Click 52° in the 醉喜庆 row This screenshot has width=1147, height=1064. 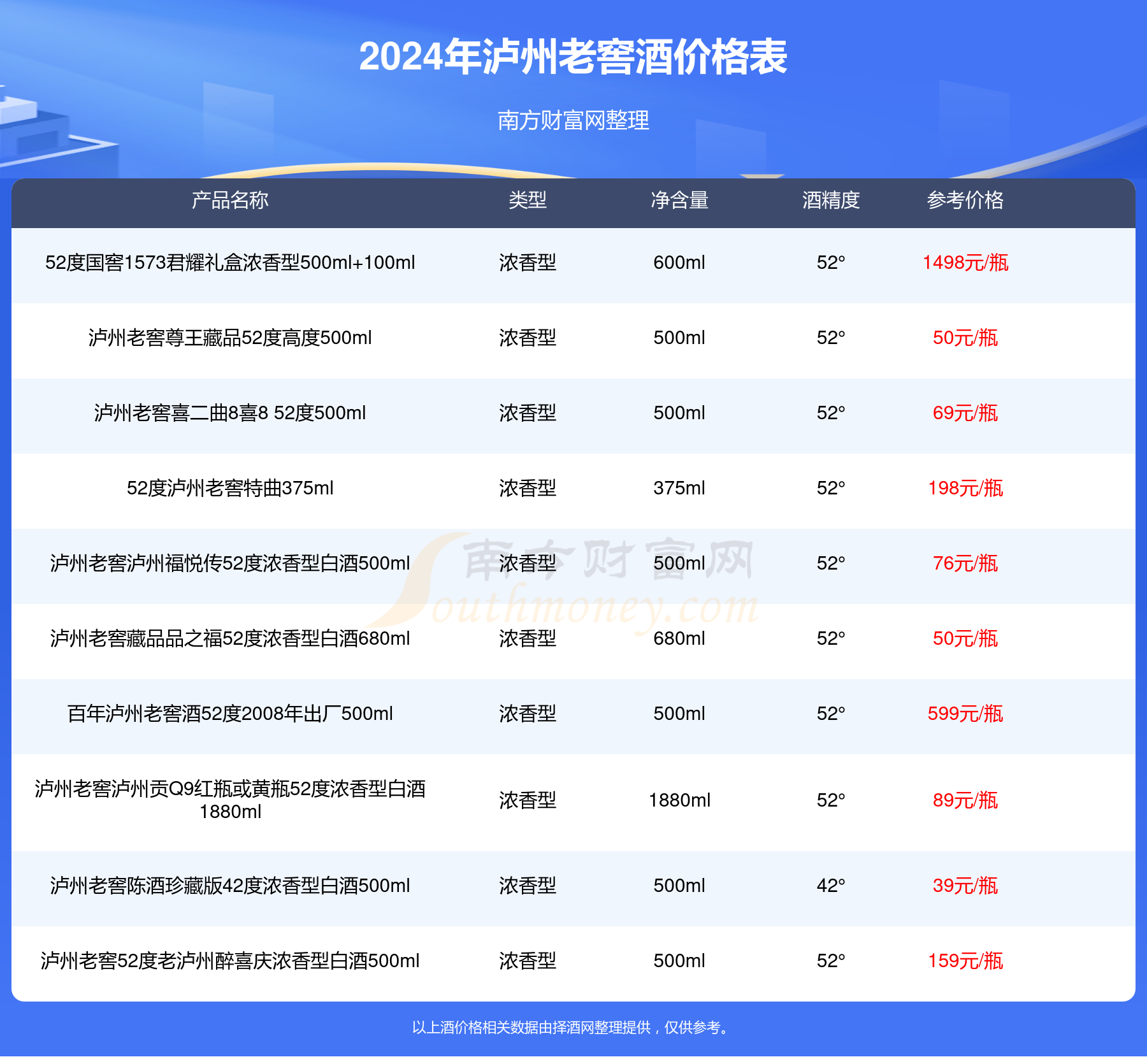[831, 961]
